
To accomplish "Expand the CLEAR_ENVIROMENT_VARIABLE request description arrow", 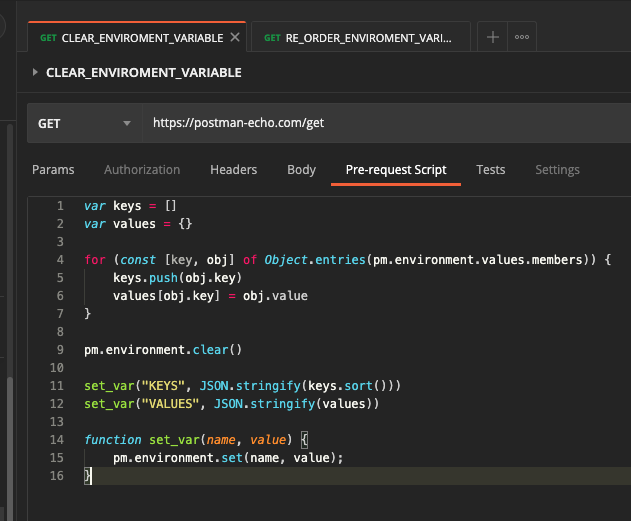I will coord(35,72).
